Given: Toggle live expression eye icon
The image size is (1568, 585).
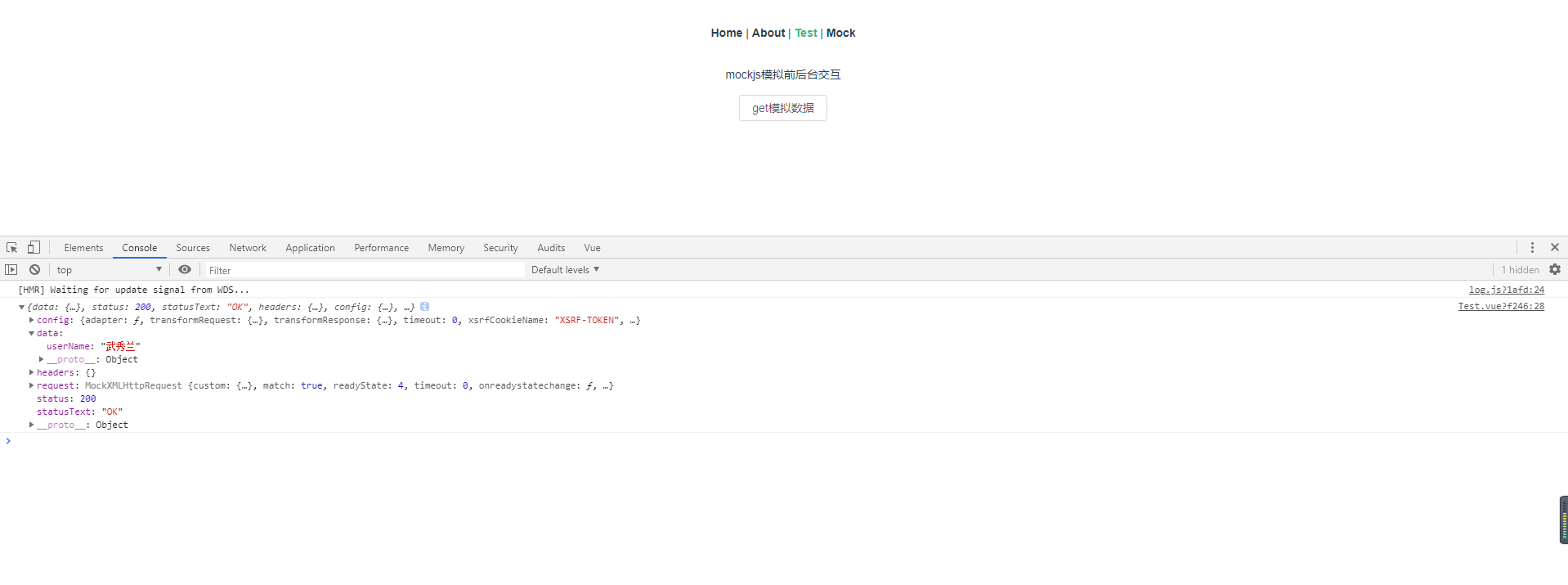Looking at the screenshot, I should pos(185,269).
